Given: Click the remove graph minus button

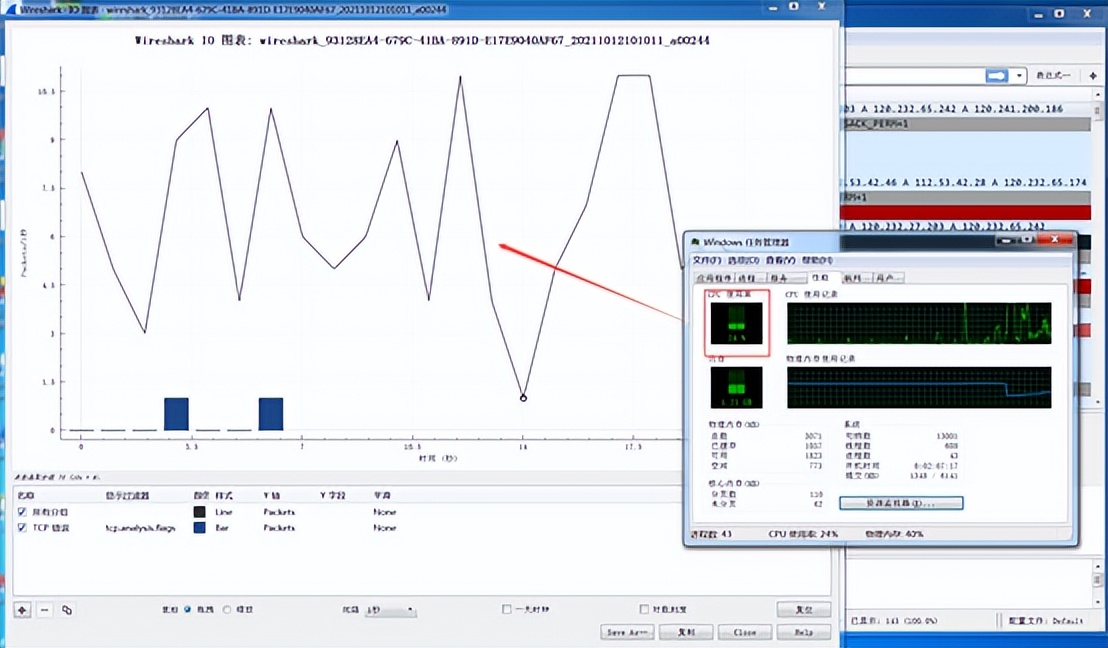Looking at the screenshot, I should click(x=44, y=609).
